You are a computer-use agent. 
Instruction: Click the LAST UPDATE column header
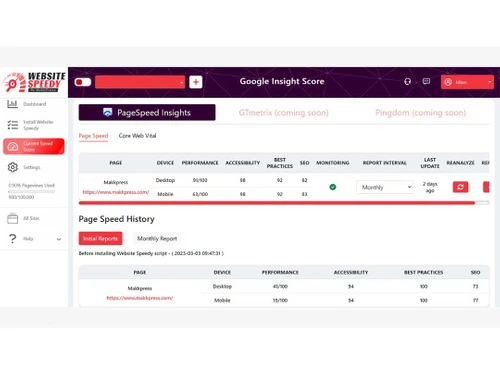[430, 163]
